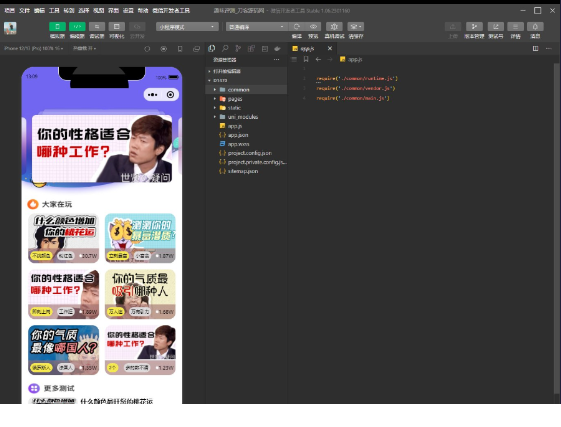Close the app.js editor tab
The width and height of the screenshot is (561, 427).
(330, 48)
